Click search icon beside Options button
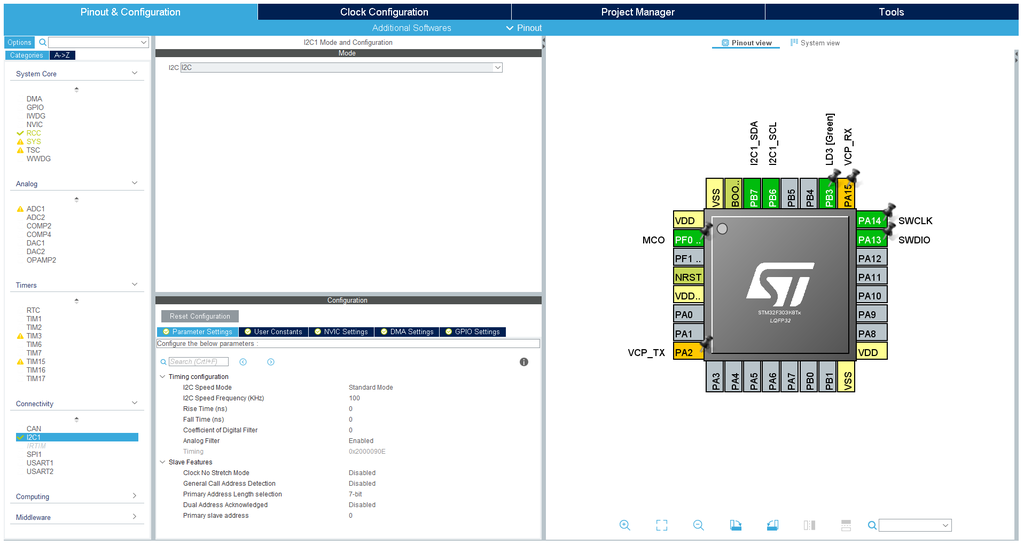The image size is (1024, 545). click(x=42, y=42)
